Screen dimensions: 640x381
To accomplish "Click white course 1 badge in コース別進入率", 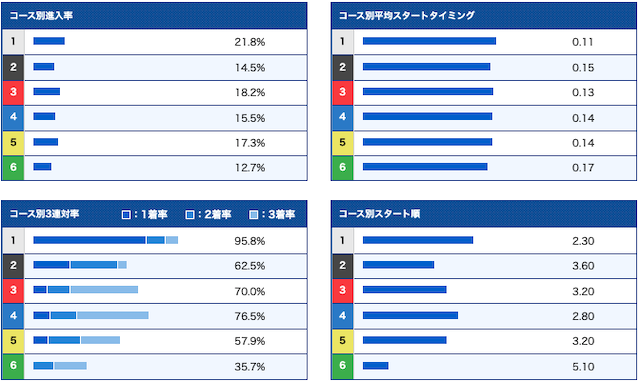I will pyautogui.click(x=13, y=42).
